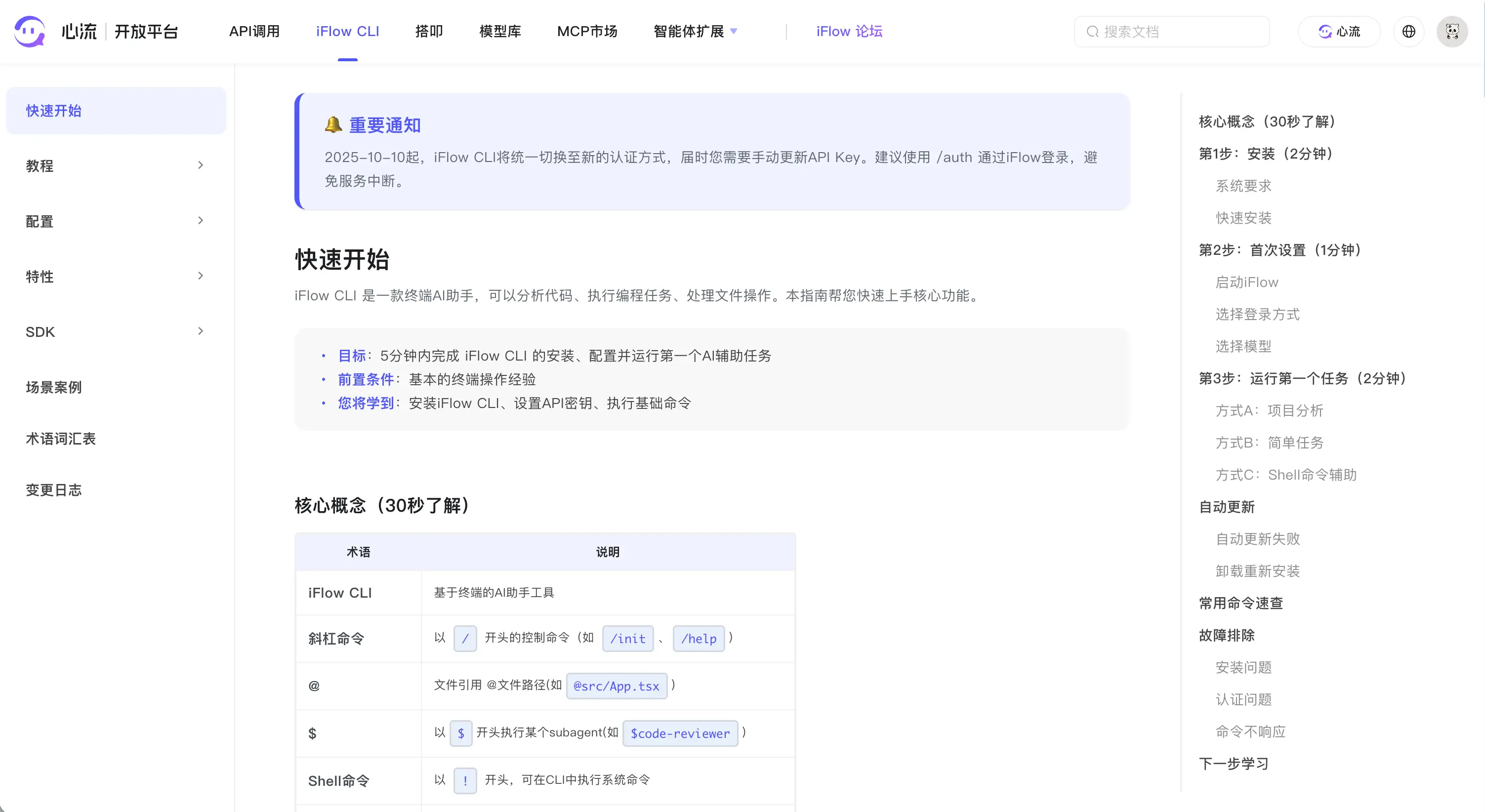Click the globe language icon
This screenshot has width=1485, height=812.
pyautogui.click(x=1408, y=31)
